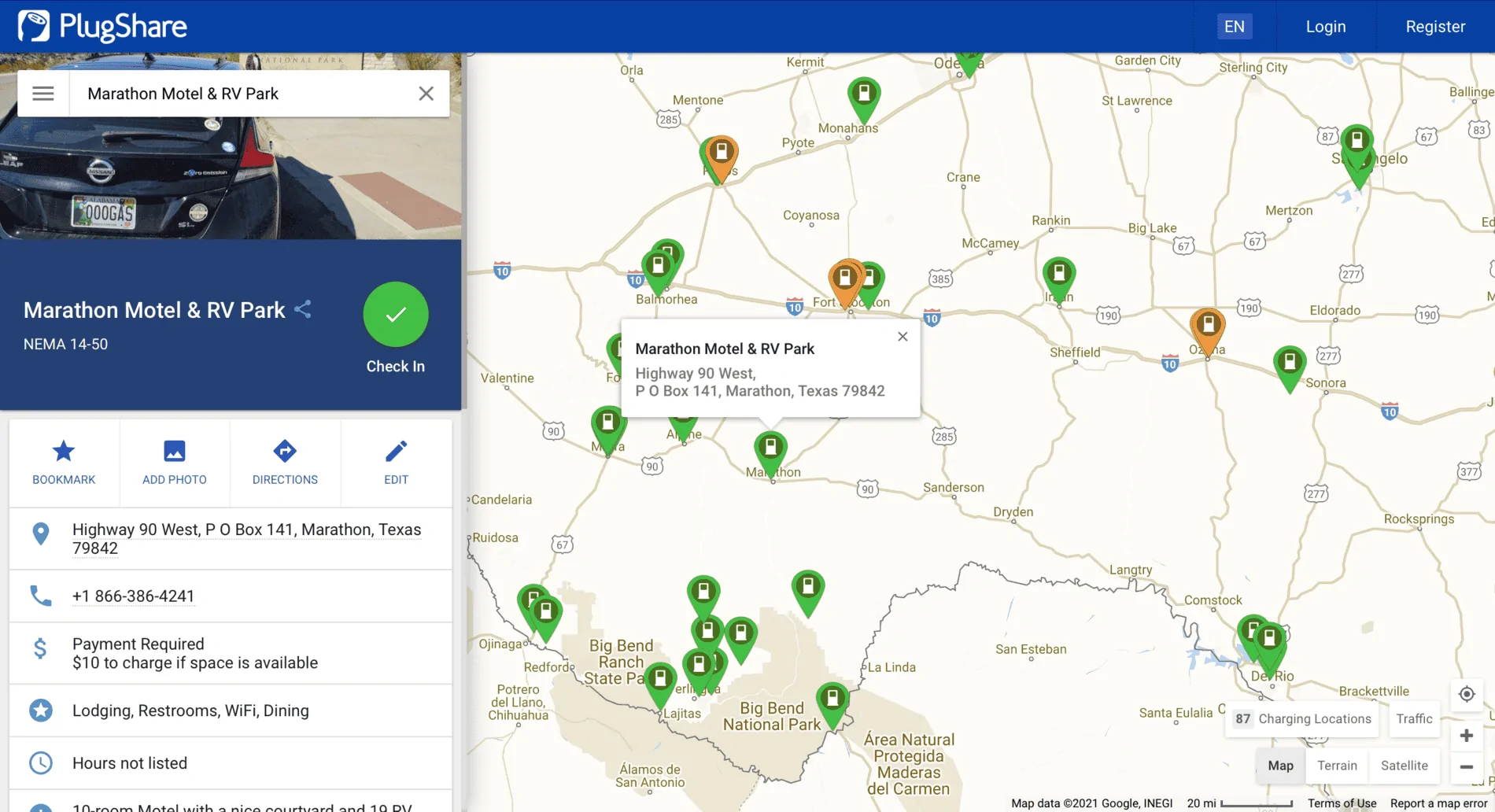Get directions to Marathon Motel
The height and width of the screenshot is (812, 1495).
click(285, 463)
